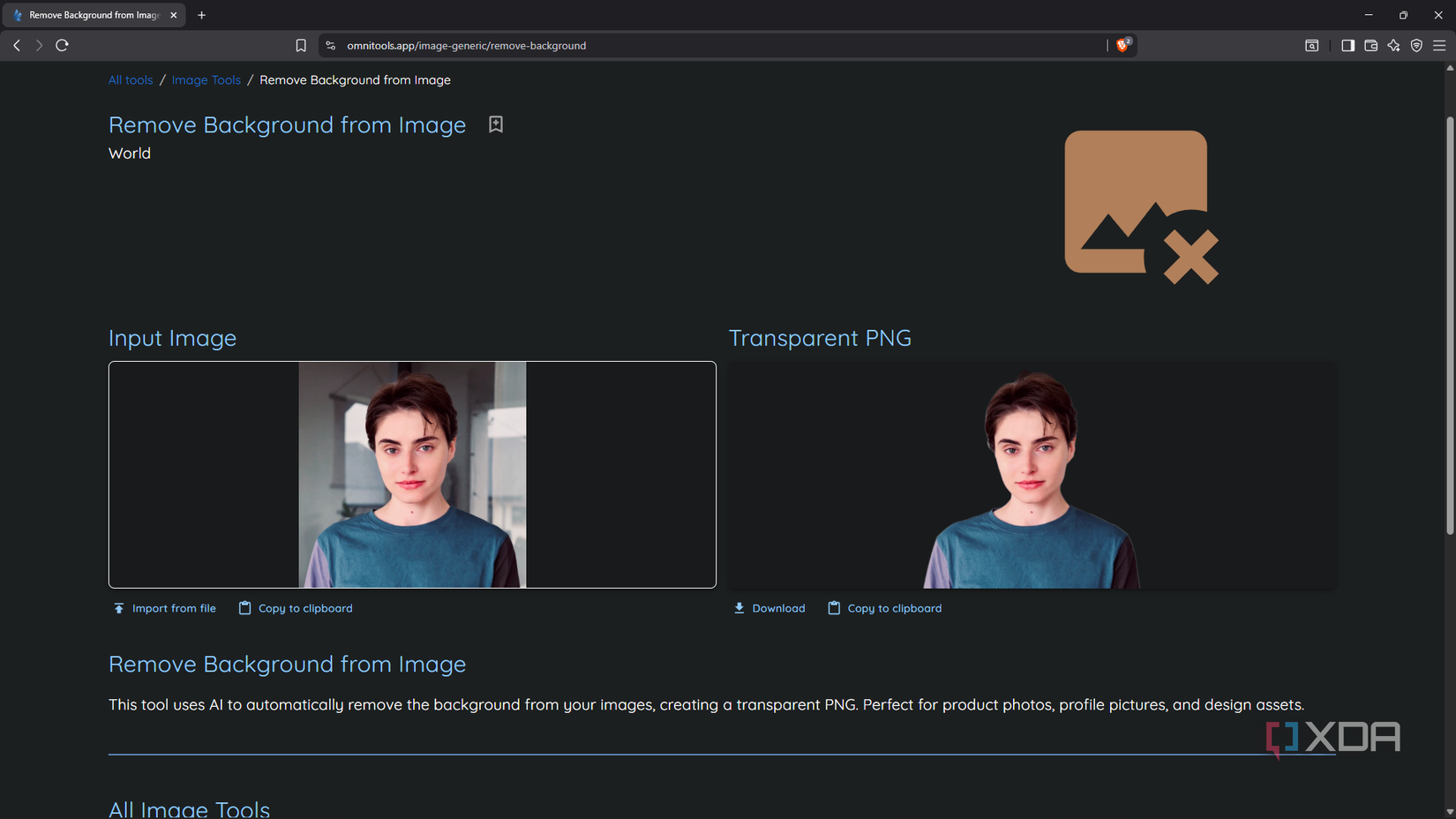The width and height of the screenshot is (1456, 819).
Task: Go back to the previous page
Action: 17,45
